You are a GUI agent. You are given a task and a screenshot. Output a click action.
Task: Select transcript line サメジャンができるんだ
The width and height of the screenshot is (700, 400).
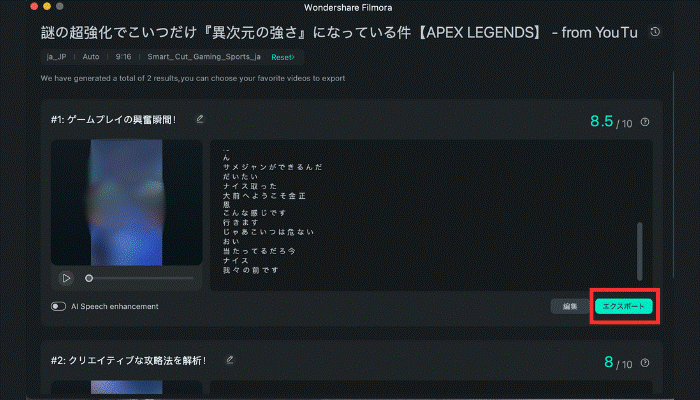pos(272,167)
